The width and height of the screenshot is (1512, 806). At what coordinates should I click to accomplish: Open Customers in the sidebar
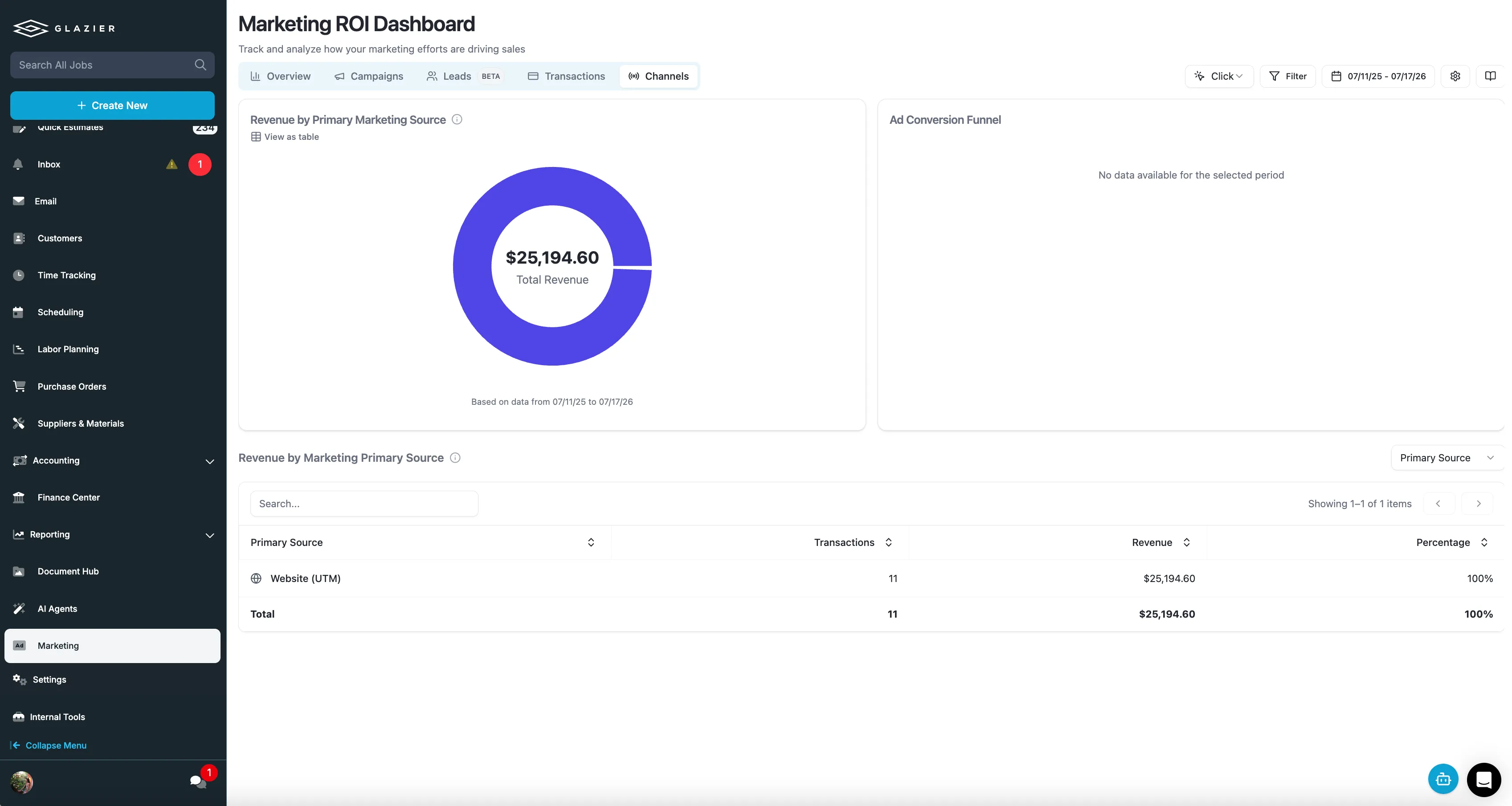(x=113, y=238)
